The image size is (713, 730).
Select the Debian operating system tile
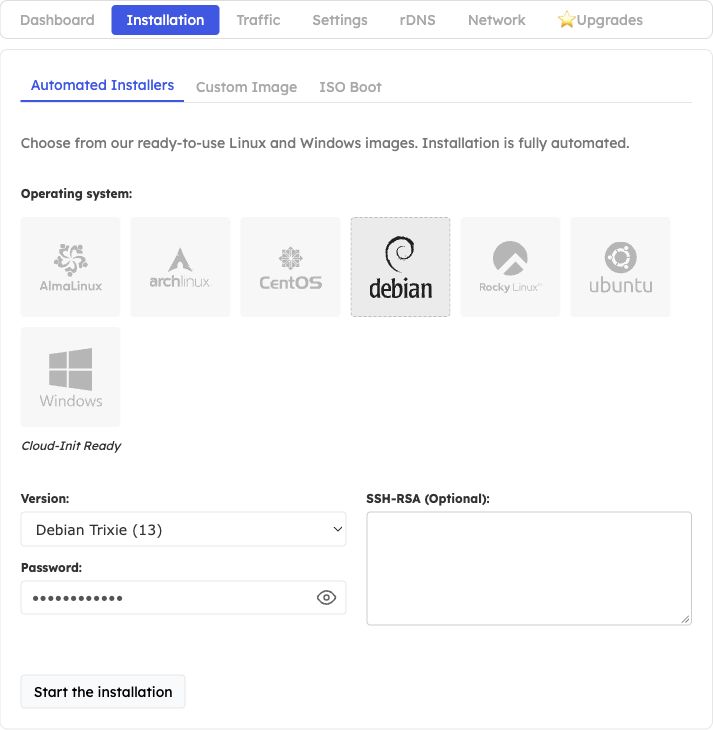point(400,267)
